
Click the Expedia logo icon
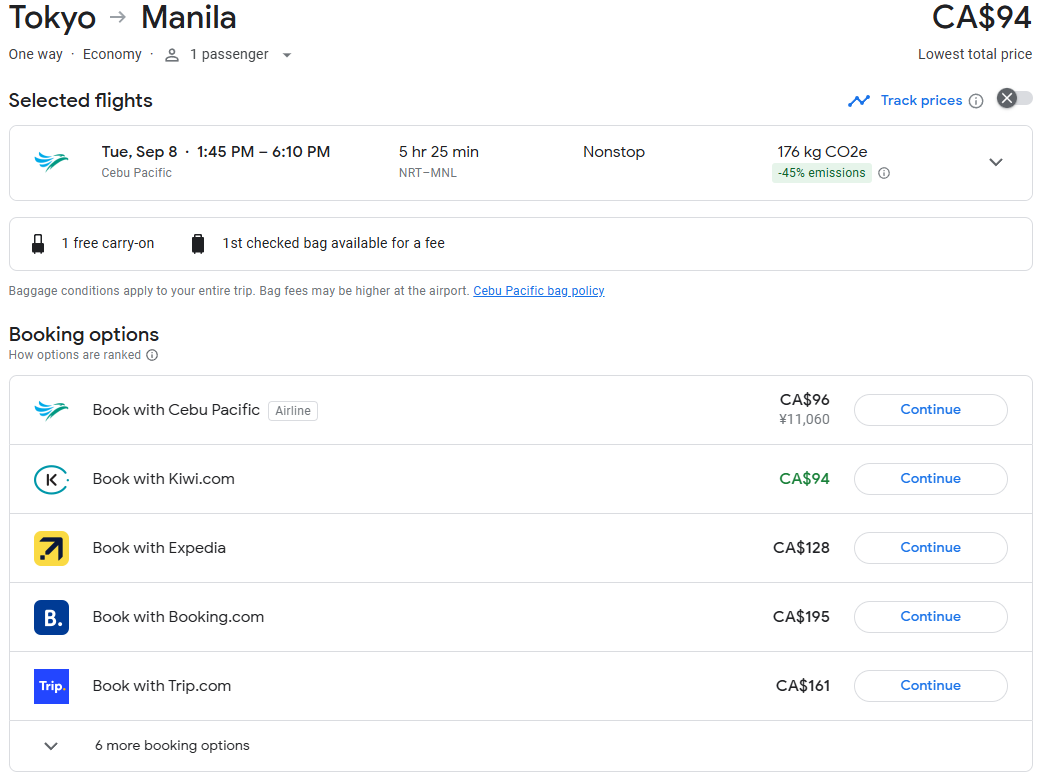click(51, 549)
